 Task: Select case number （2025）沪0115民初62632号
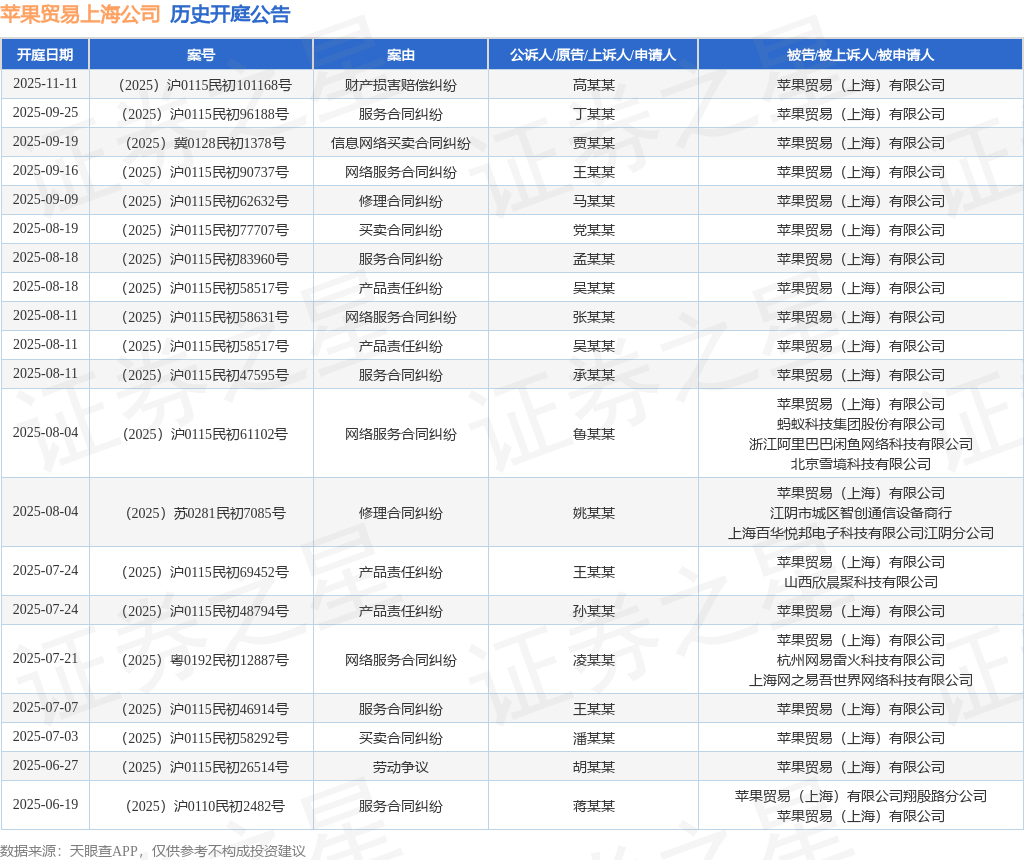[201, 201]
